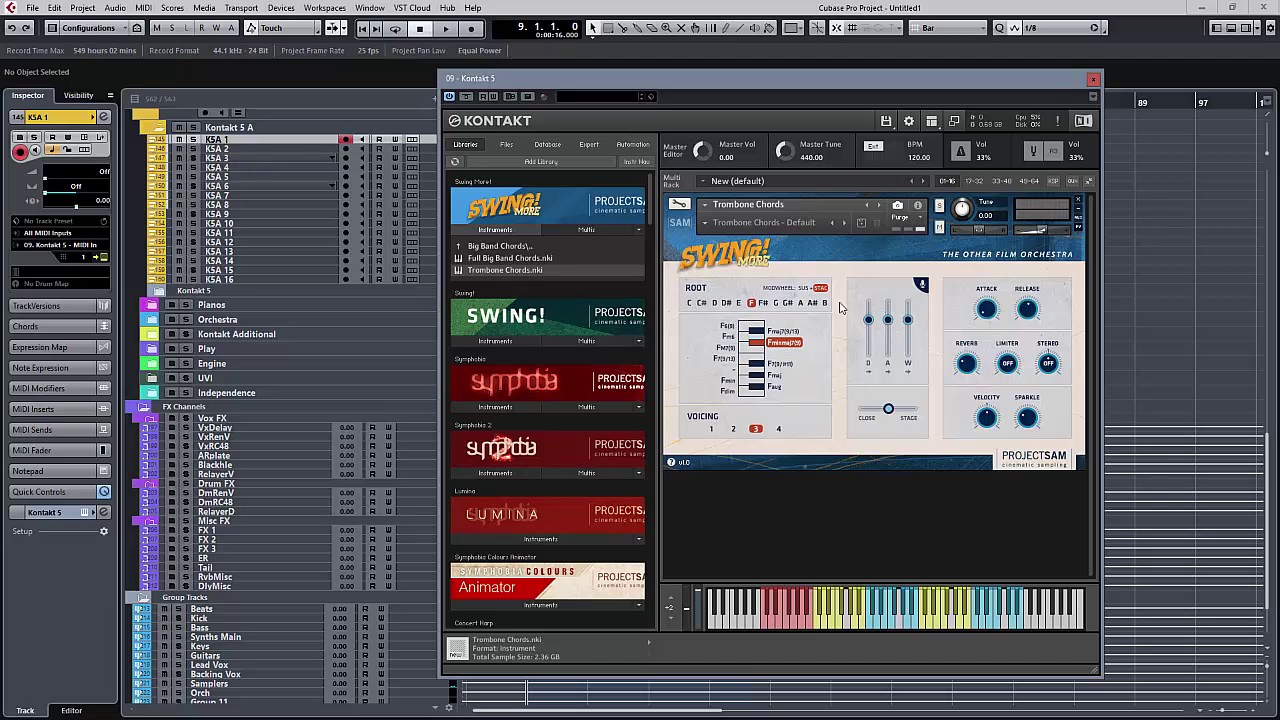Open the VST Cloud menu
This screenshot has width=1280, height=720.
click(412, 8)
